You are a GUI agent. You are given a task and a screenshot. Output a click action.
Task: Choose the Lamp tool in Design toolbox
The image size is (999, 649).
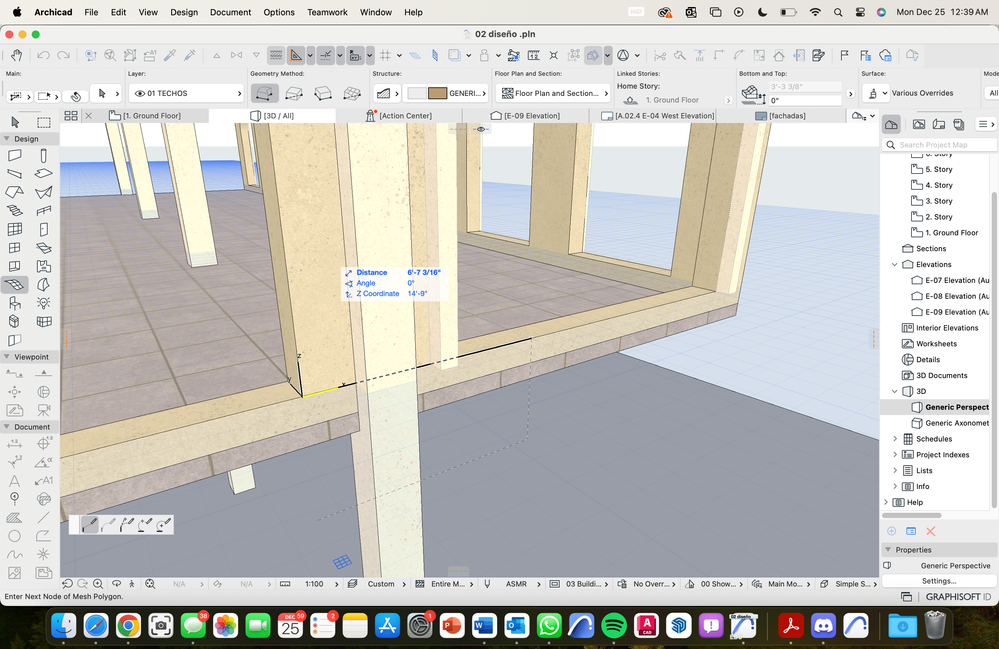pyautogui.click(x=44, y=302)
